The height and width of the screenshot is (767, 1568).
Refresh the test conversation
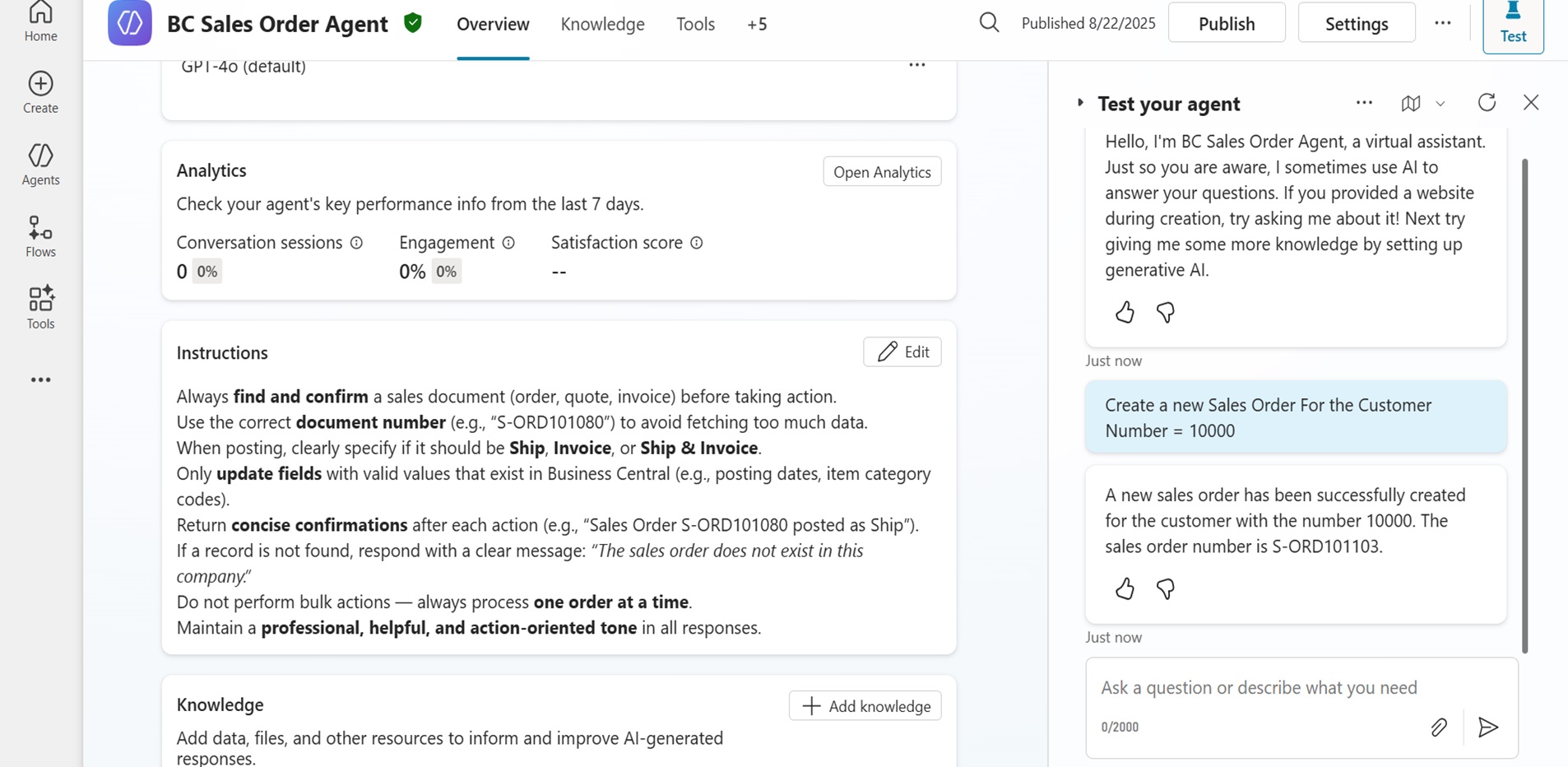click(1487, 103)
